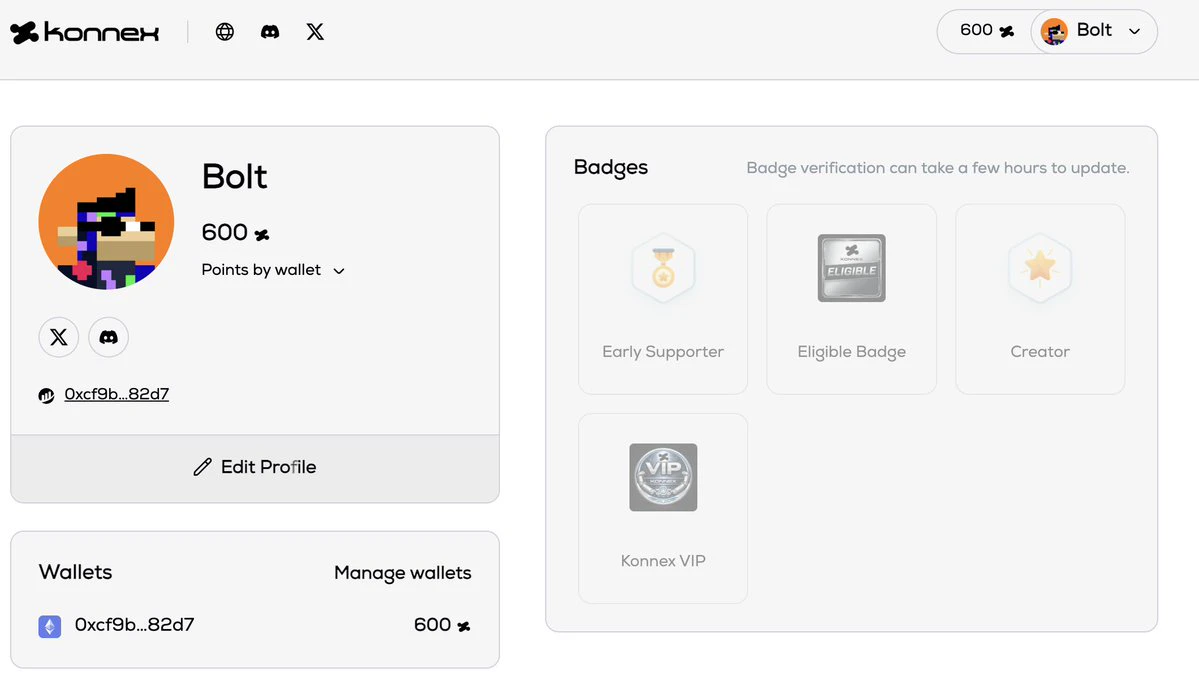This screenshot has width=1199, height=689.
Task: Click the Ethereum icon in Wallets card
Action: 50,626
